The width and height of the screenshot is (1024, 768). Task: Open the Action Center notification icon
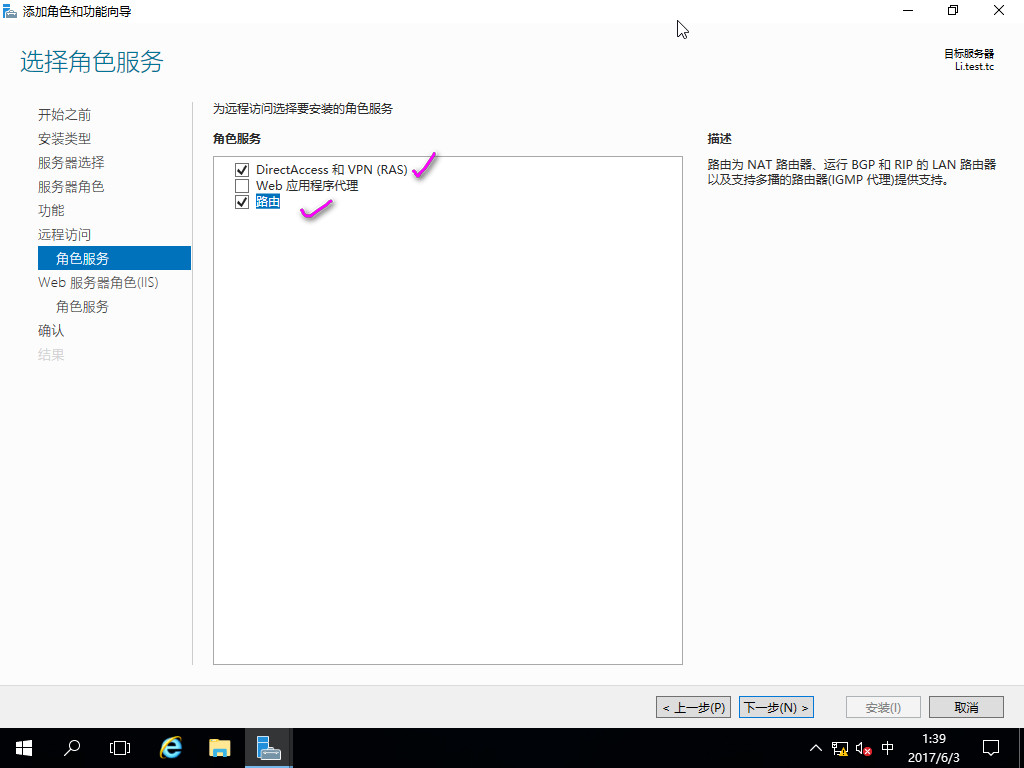pyautogui.click(x=991, y=748)
